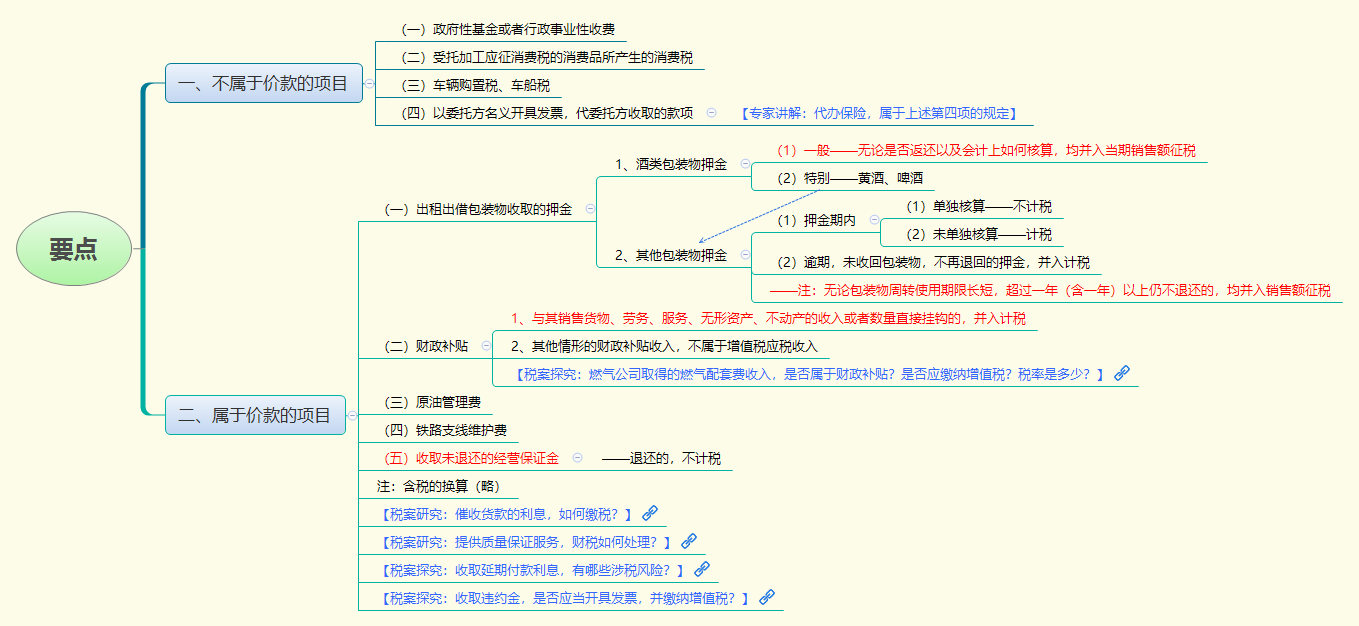Collapse the 收取未退还的经营保证金 branch
Viewport: 1359px width, 626px height.
coord(577,458)
